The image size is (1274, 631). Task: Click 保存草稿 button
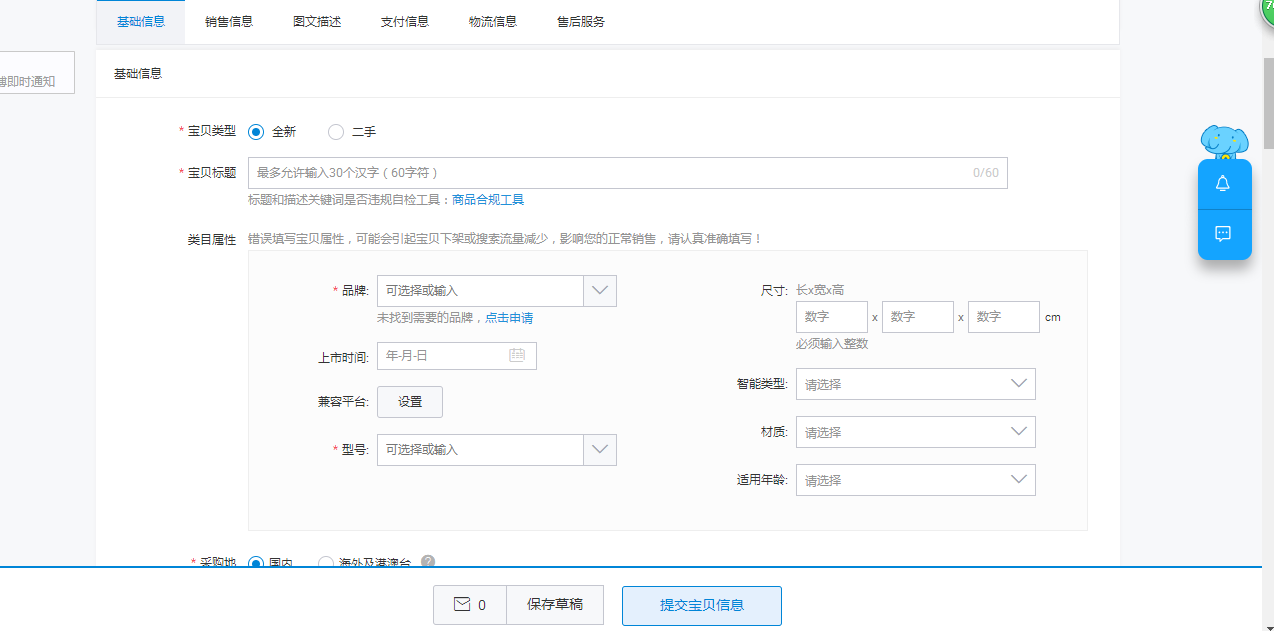[x=555, y=605]
